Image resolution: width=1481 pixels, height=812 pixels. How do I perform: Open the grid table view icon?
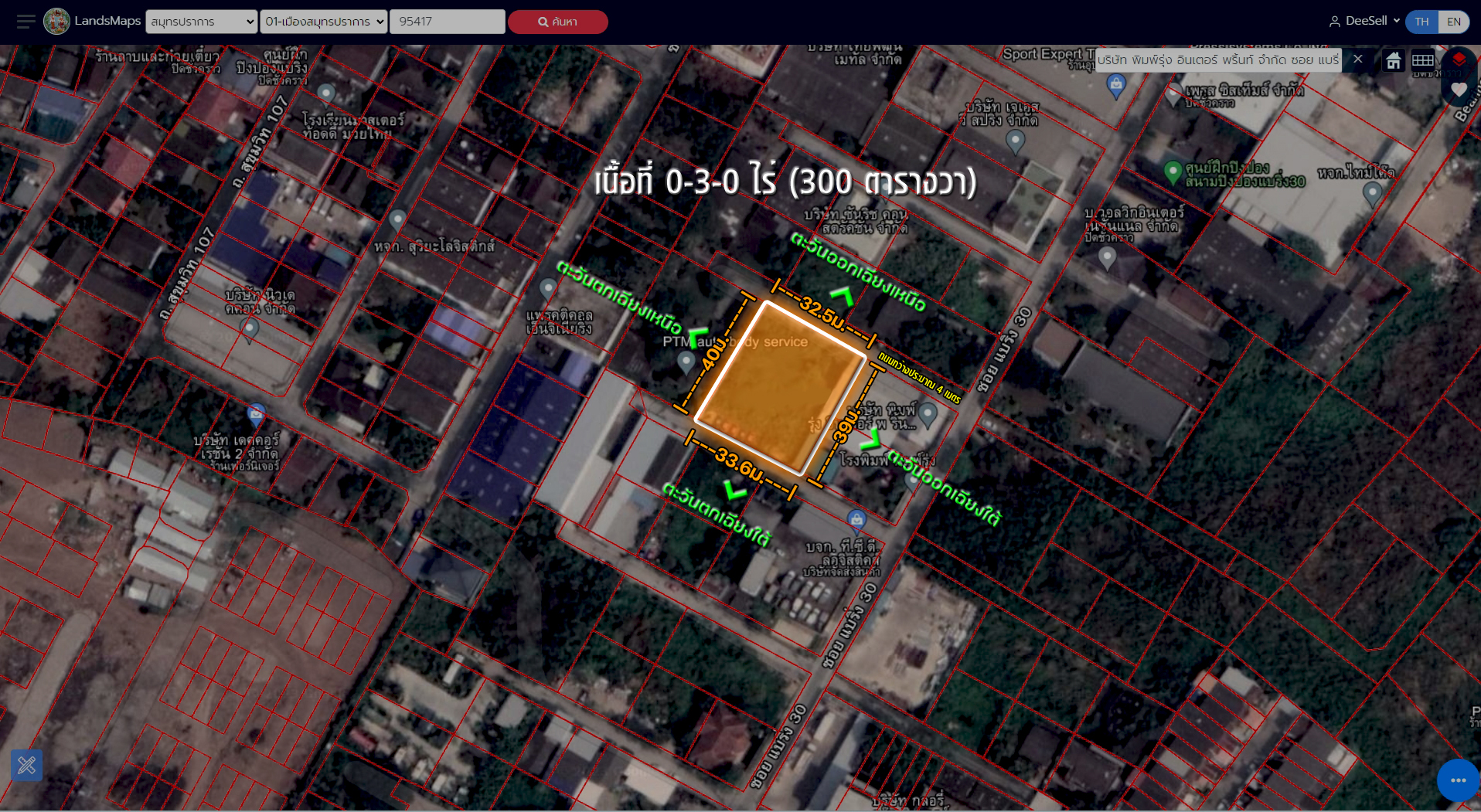point(1422,60)
